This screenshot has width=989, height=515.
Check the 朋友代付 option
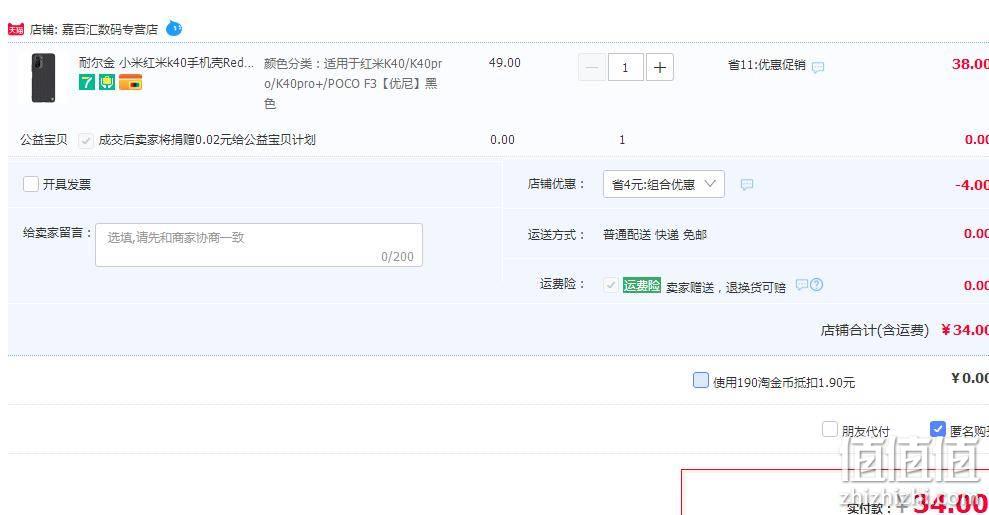[x=830, y=429]
